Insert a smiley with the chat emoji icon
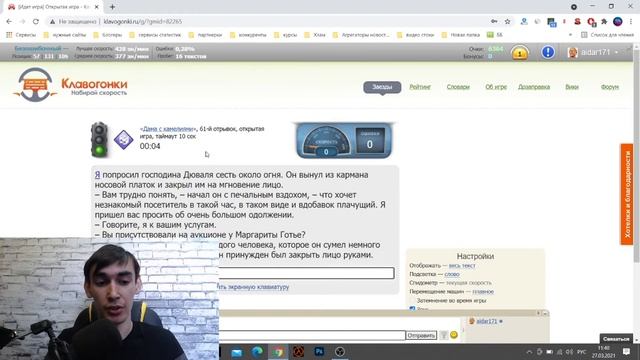Viewport: 640px width, 360px height. [453, 335]
